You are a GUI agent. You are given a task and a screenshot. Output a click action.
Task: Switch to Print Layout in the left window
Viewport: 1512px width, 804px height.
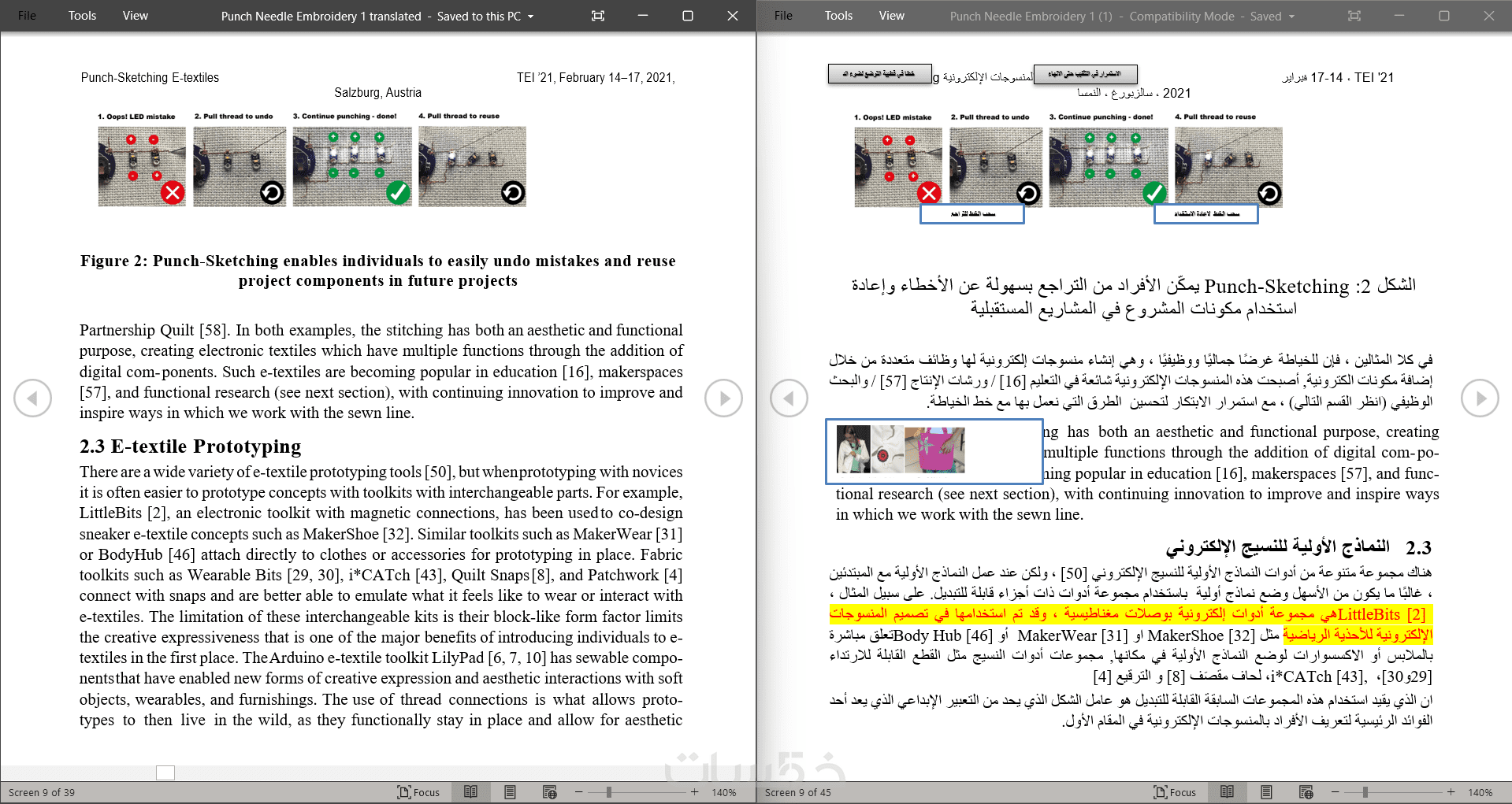(511, 792)
